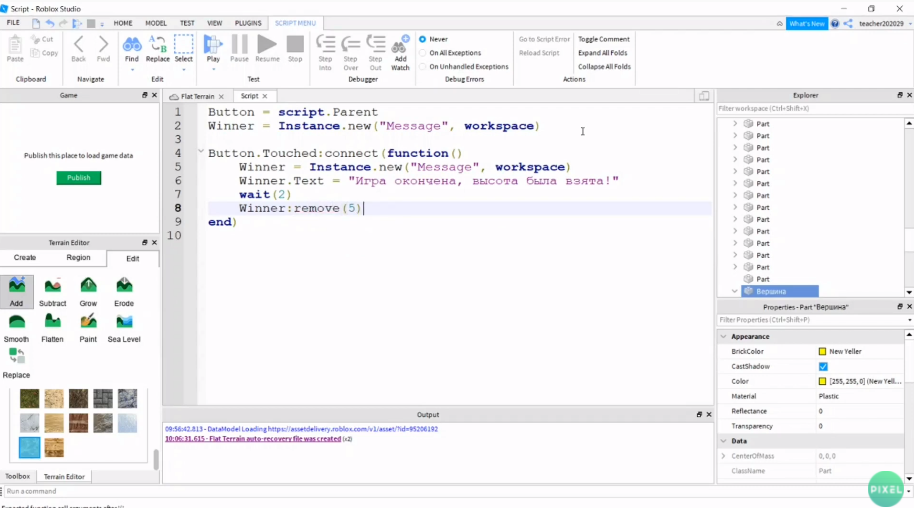Image resolution: width=914 pixels, height=508 pixels.
Task: Select the Flatten terrain tool
Action: click(52, 328)
